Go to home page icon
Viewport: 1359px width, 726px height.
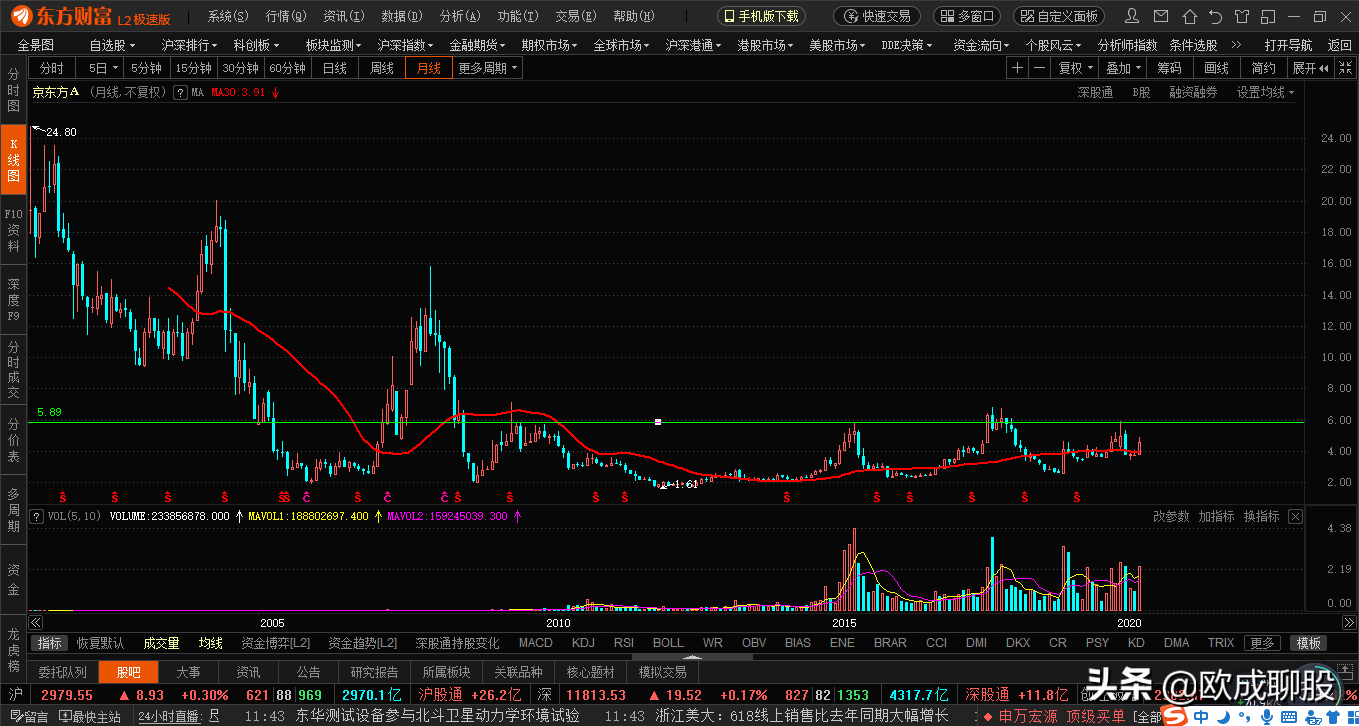[x=1188, y=17]
